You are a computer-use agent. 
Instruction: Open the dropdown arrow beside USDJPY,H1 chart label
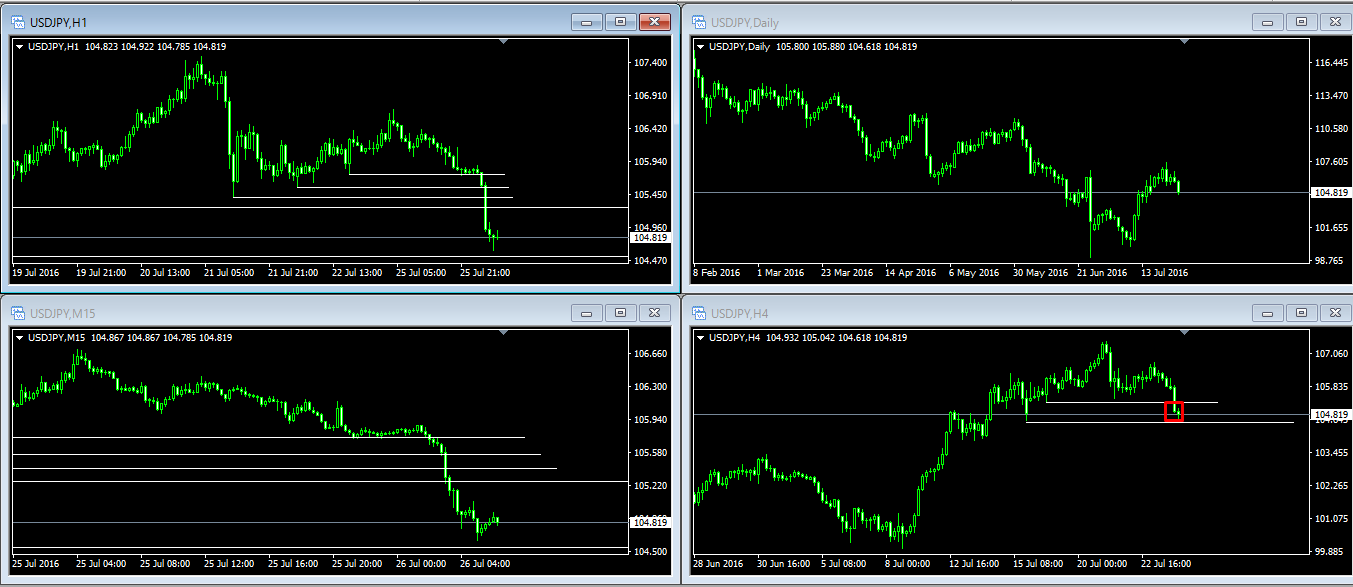(20, 46)
